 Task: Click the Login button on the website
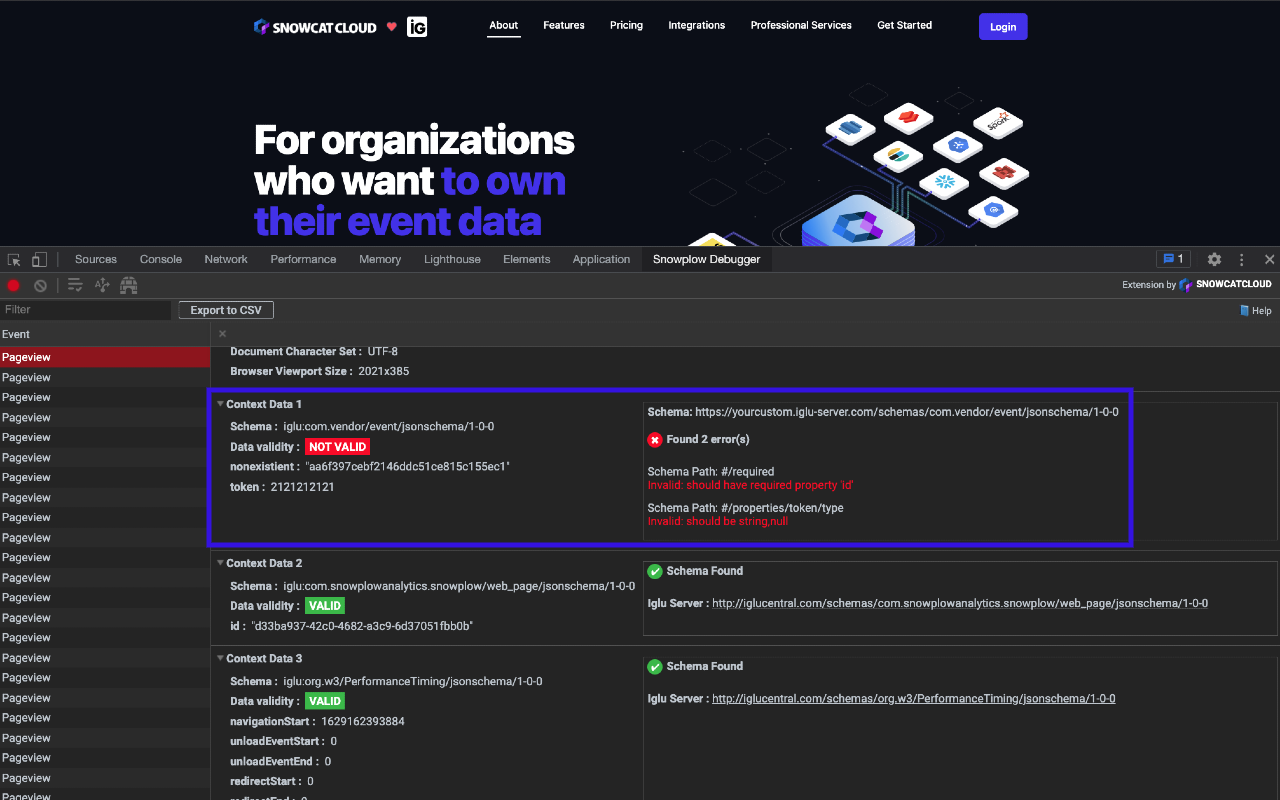coord(1003,27)
